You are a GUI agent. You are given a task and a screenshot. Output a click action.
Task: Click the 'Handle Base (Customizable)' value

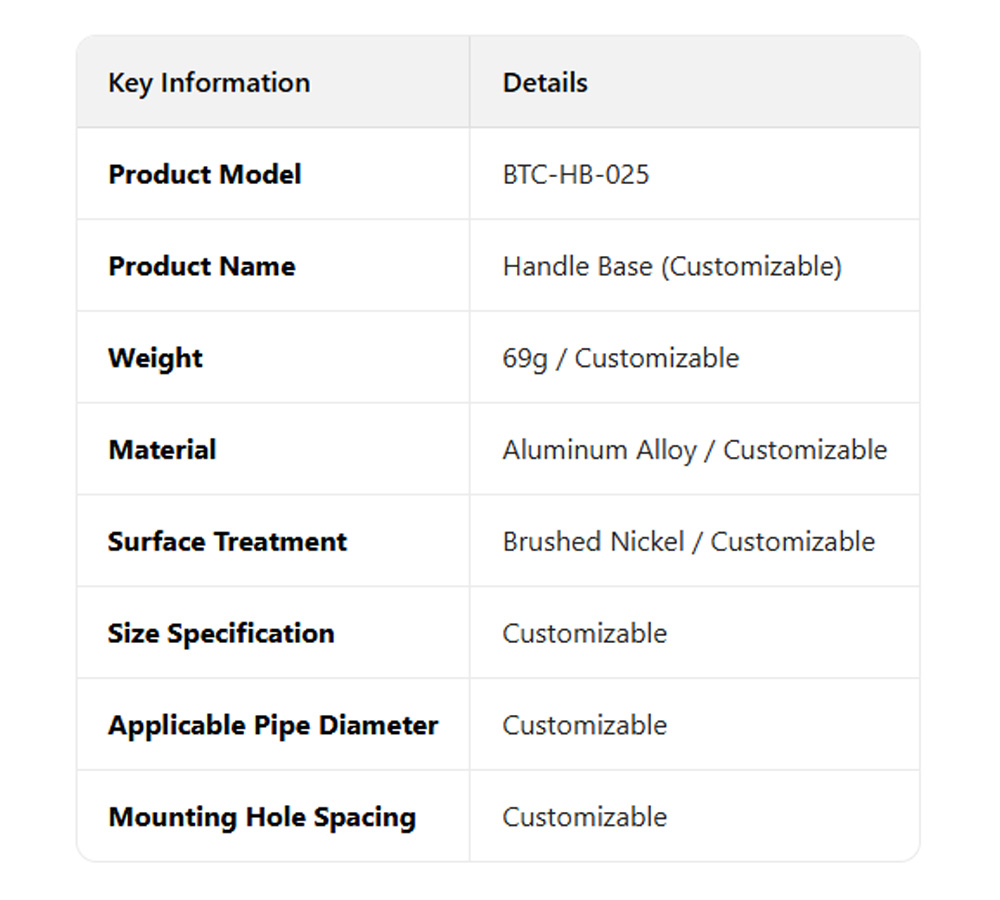point(672,267)
